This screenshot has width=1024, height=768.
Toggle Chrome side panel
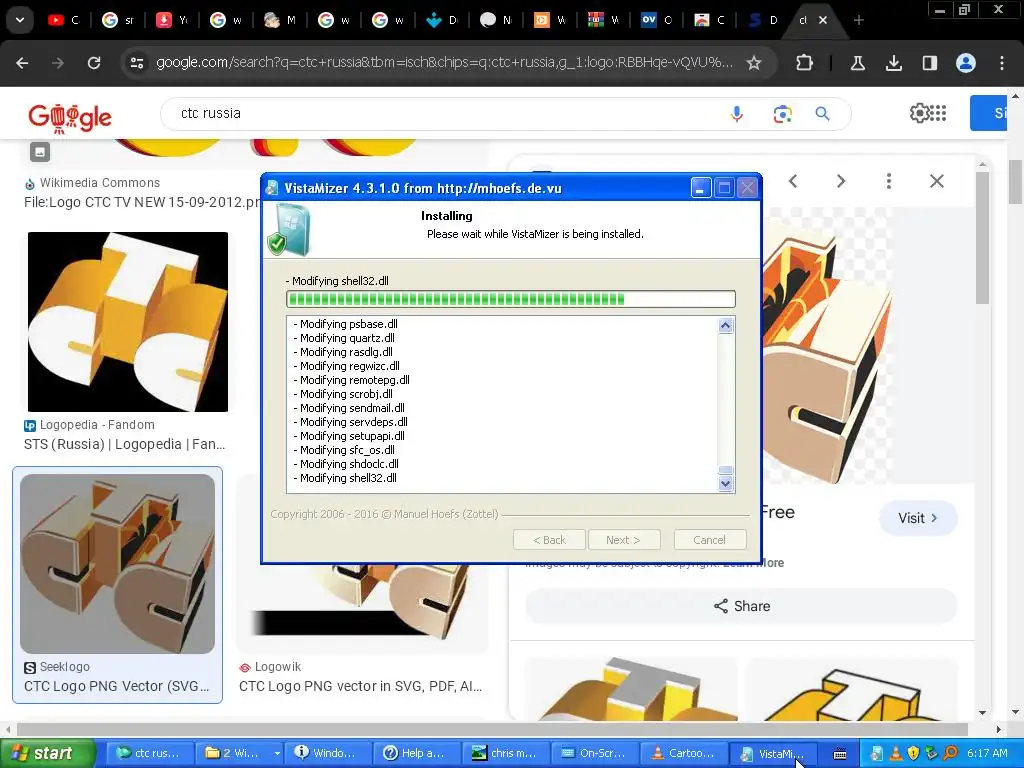[x=929, y=63]
